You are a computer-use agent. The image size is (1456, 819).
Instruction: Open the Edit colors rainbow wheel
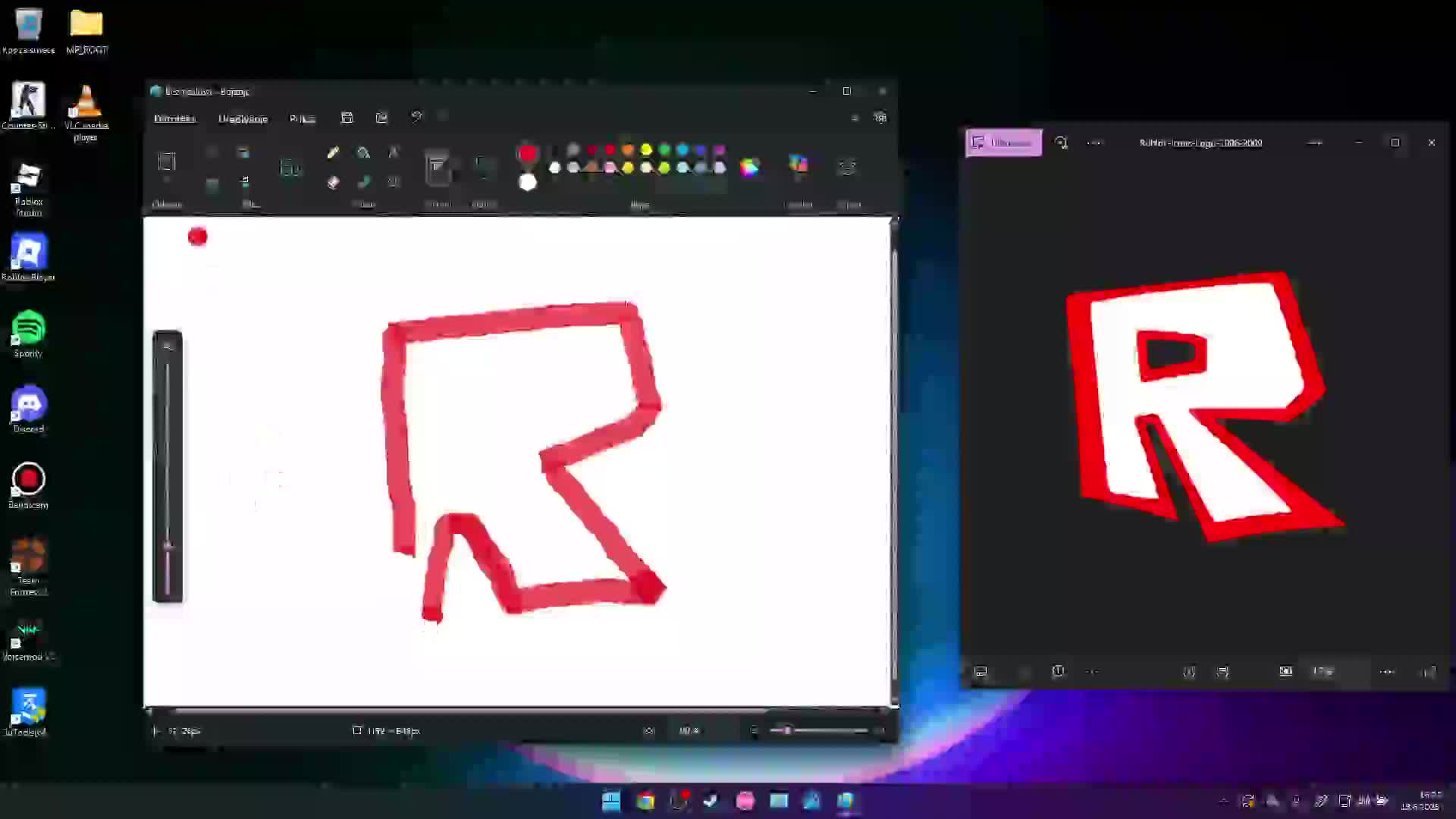tap(749, 167)
